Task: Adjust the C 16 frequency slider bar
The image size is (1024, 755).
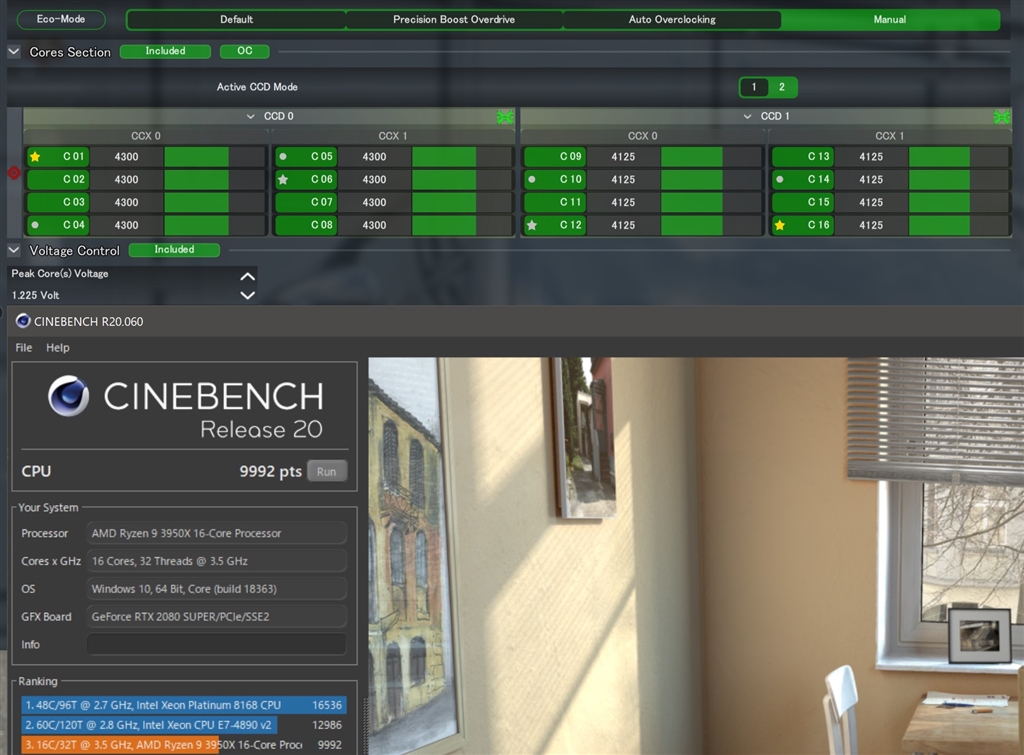Action: tap(959, 225)
